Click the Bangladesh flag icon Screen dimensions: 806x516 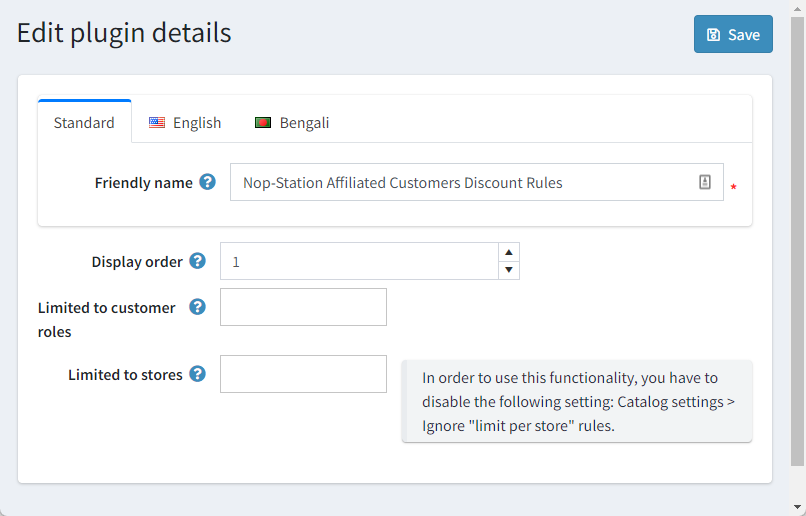click(263, 122)
